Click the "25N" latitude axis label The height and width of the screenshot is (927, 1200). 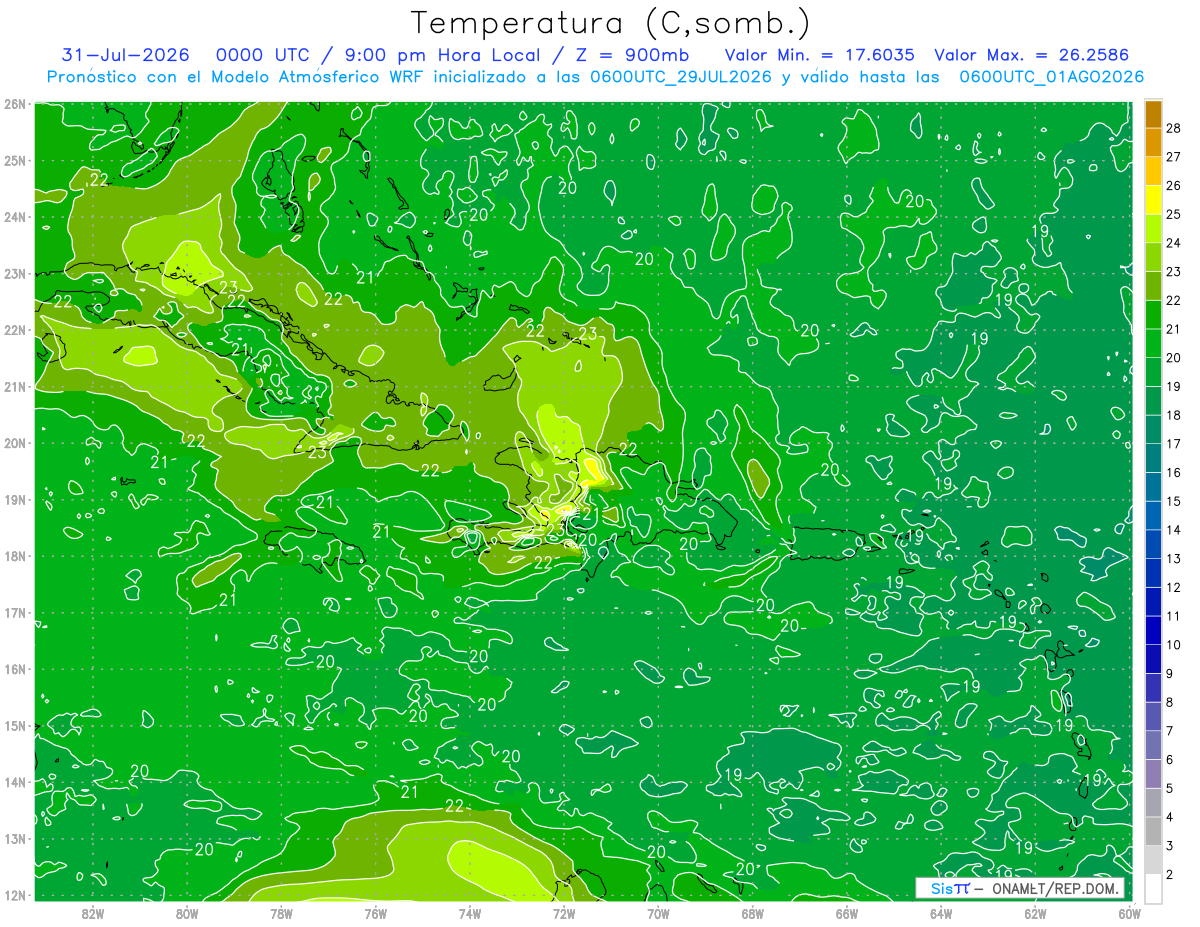[x=15, y=161]
